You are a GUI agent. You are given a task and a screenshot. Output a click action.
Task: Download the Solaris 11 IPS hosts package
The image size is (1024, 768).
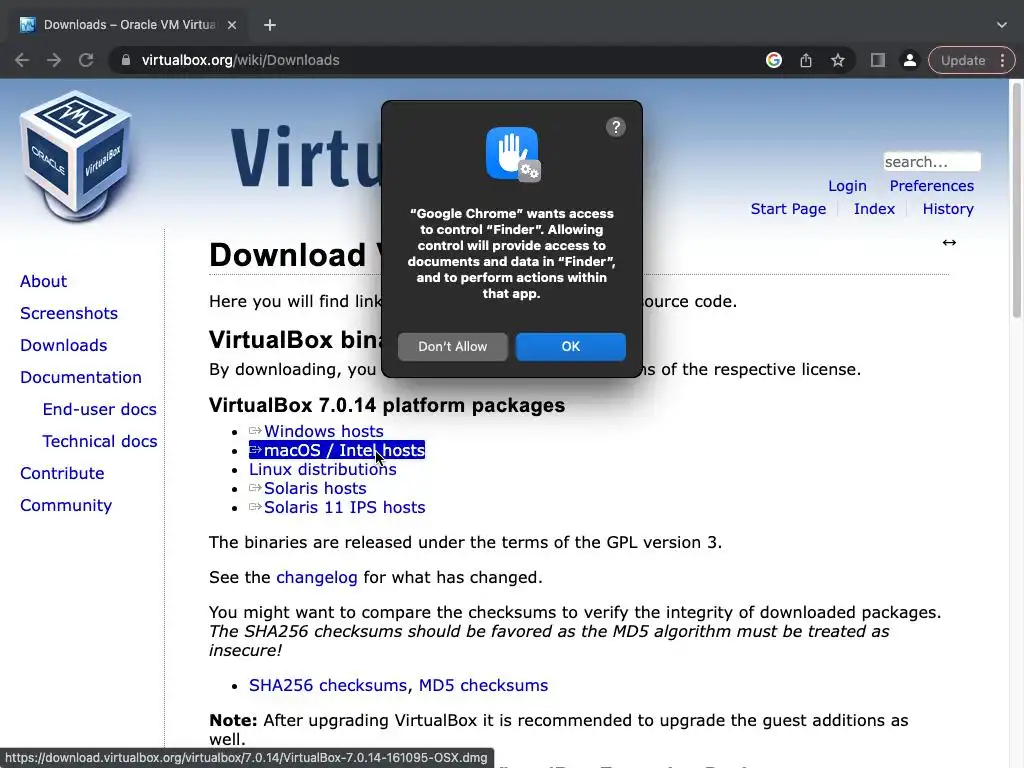tap(337, 507)
